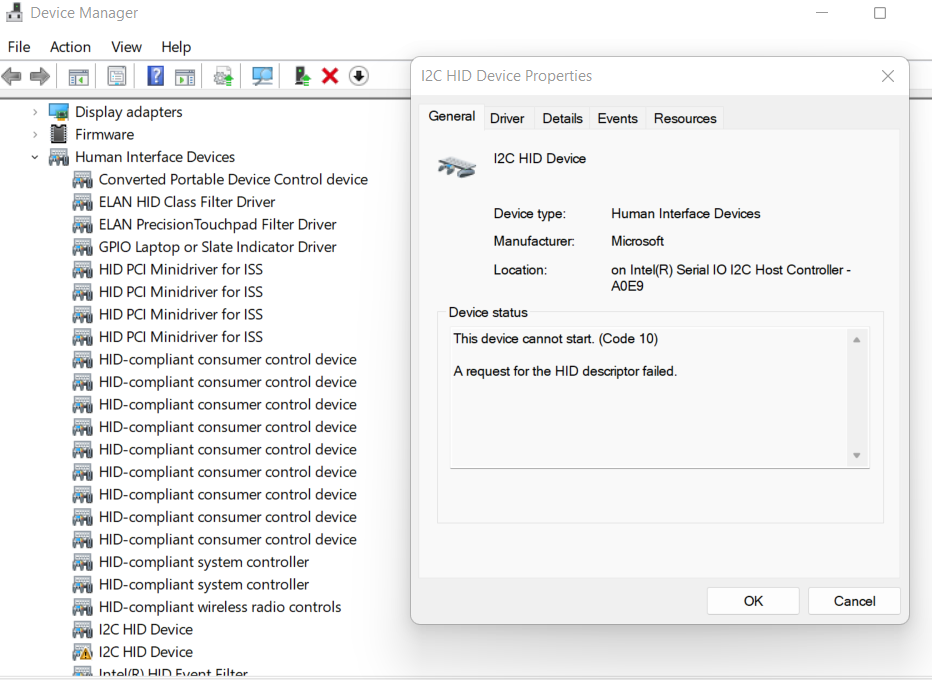Expand the Display adapters category

(35, 111)
